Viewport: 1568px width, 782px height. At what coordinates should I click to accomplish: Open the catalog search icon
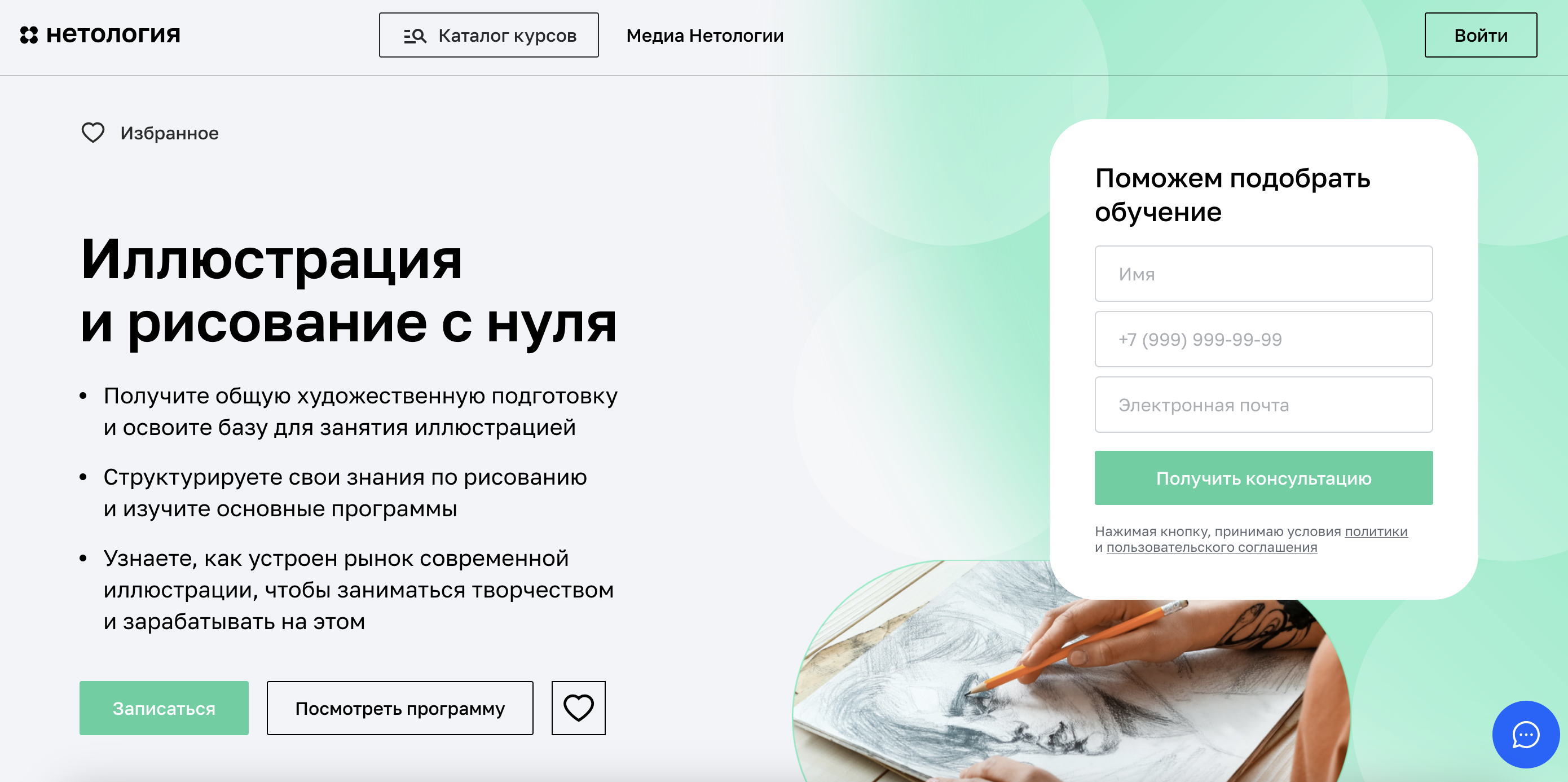pos(415,36)
